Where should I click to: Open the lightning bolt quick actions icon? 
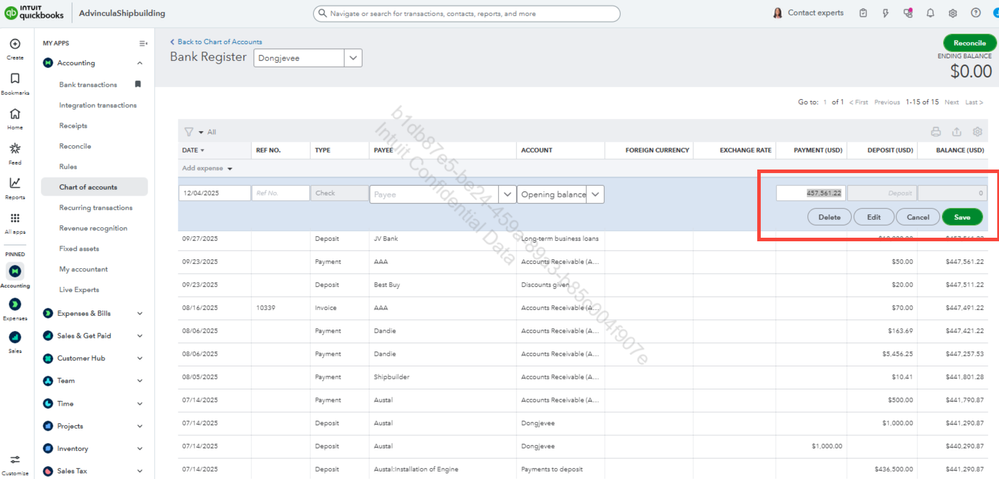click(x=886, y=13)
